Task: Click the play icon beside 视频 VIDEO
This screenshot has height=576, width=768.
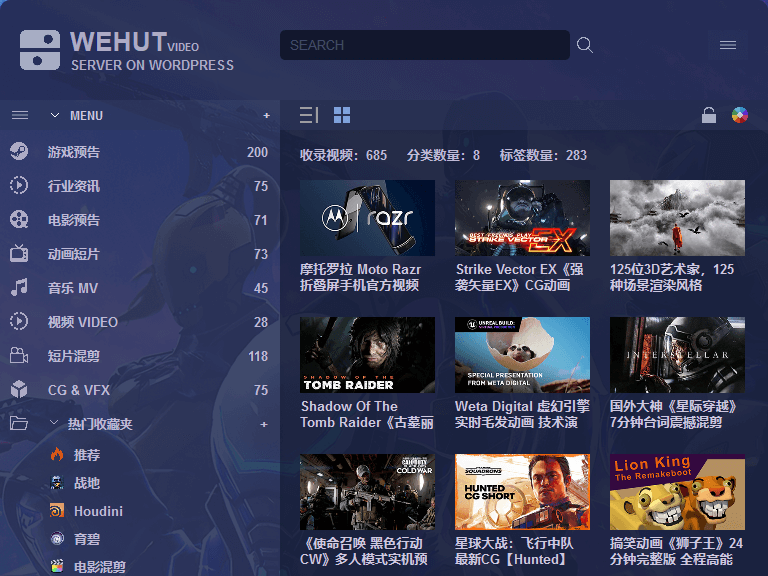Action: 19,321
